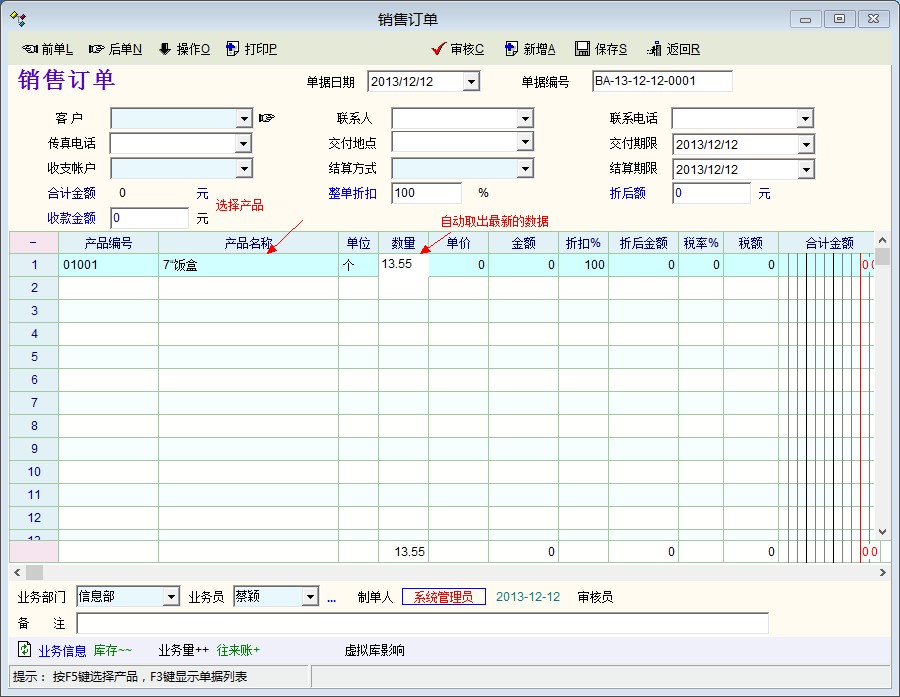900x697 pixels.
Task: Open the 操作 toolbar menu
Action: pyautogui.click(x=184, y=49)
